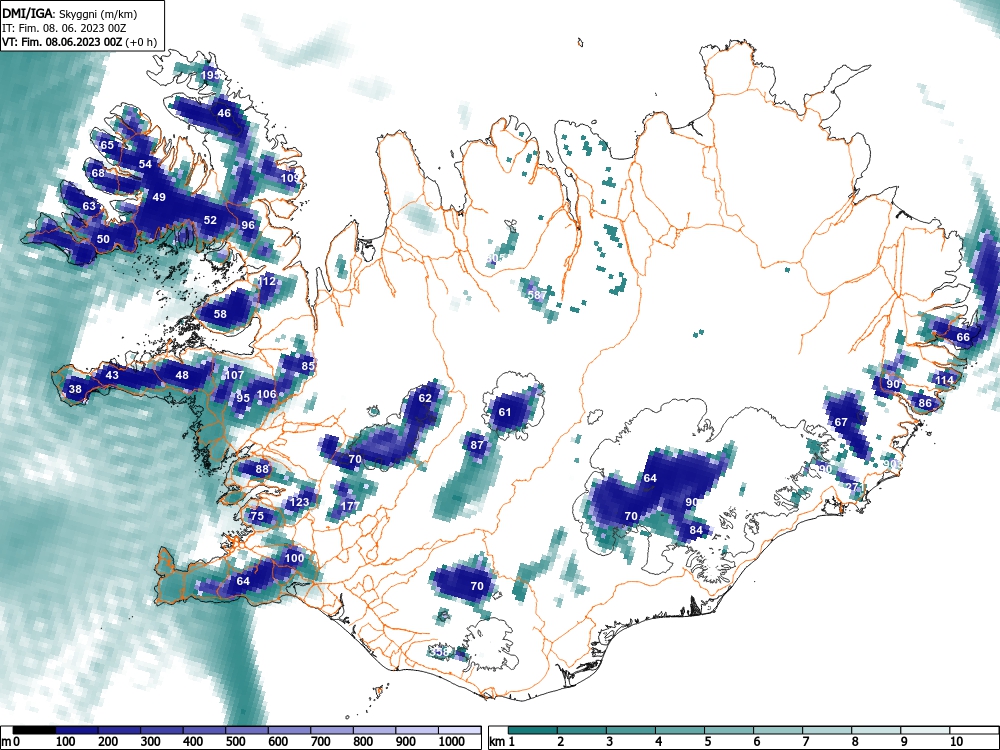The width and height of the screenshot is (1000, 750).
Task: Click the 'VT: Fim. 08.06.2023 00Z (+0 h)' line
Action: click(x=79, y=42)
